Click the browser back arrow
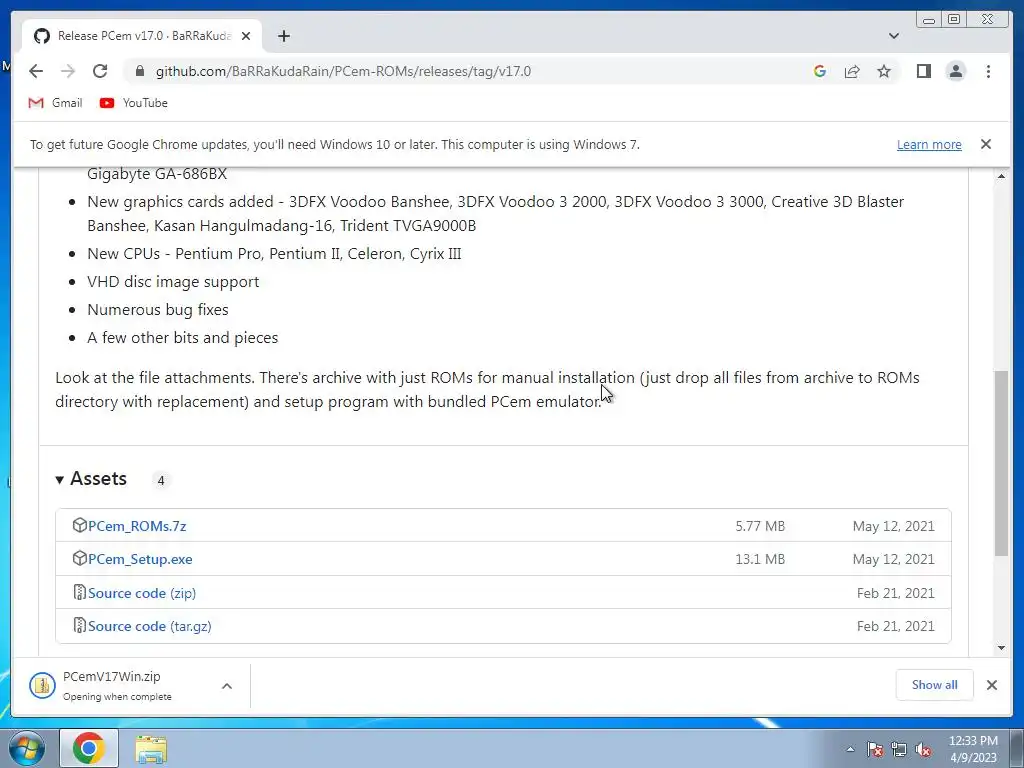 (x=36, y=71)
